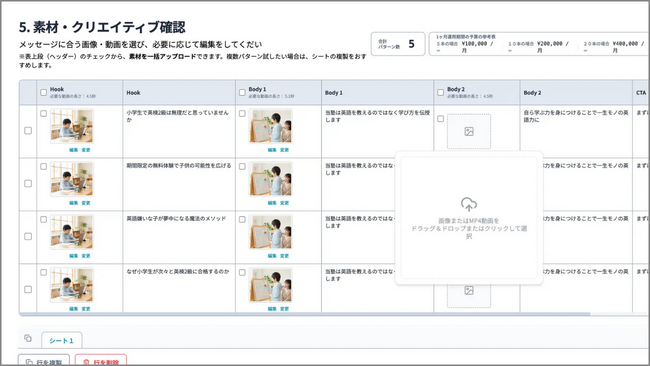Open the Hook thumbnail in the なぜ小学生が次々と row
The height and width of the screenshot is (366, 650).
(x=72, y=285)
